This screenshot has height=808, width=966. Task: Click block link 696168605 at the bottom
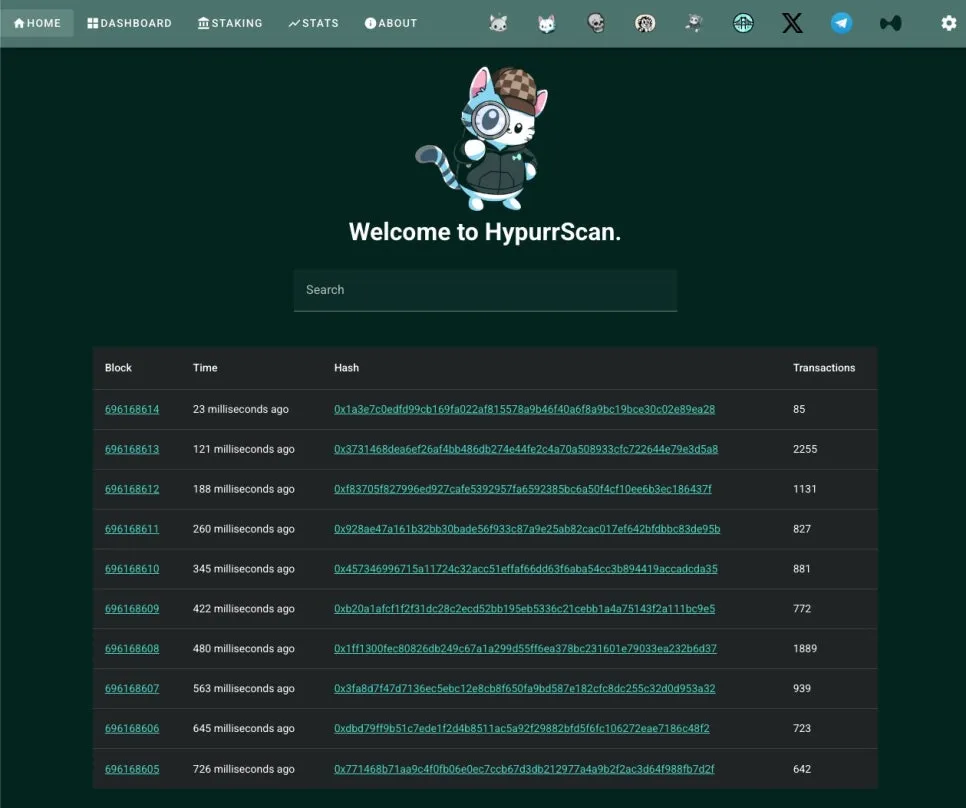click(132, 769)
